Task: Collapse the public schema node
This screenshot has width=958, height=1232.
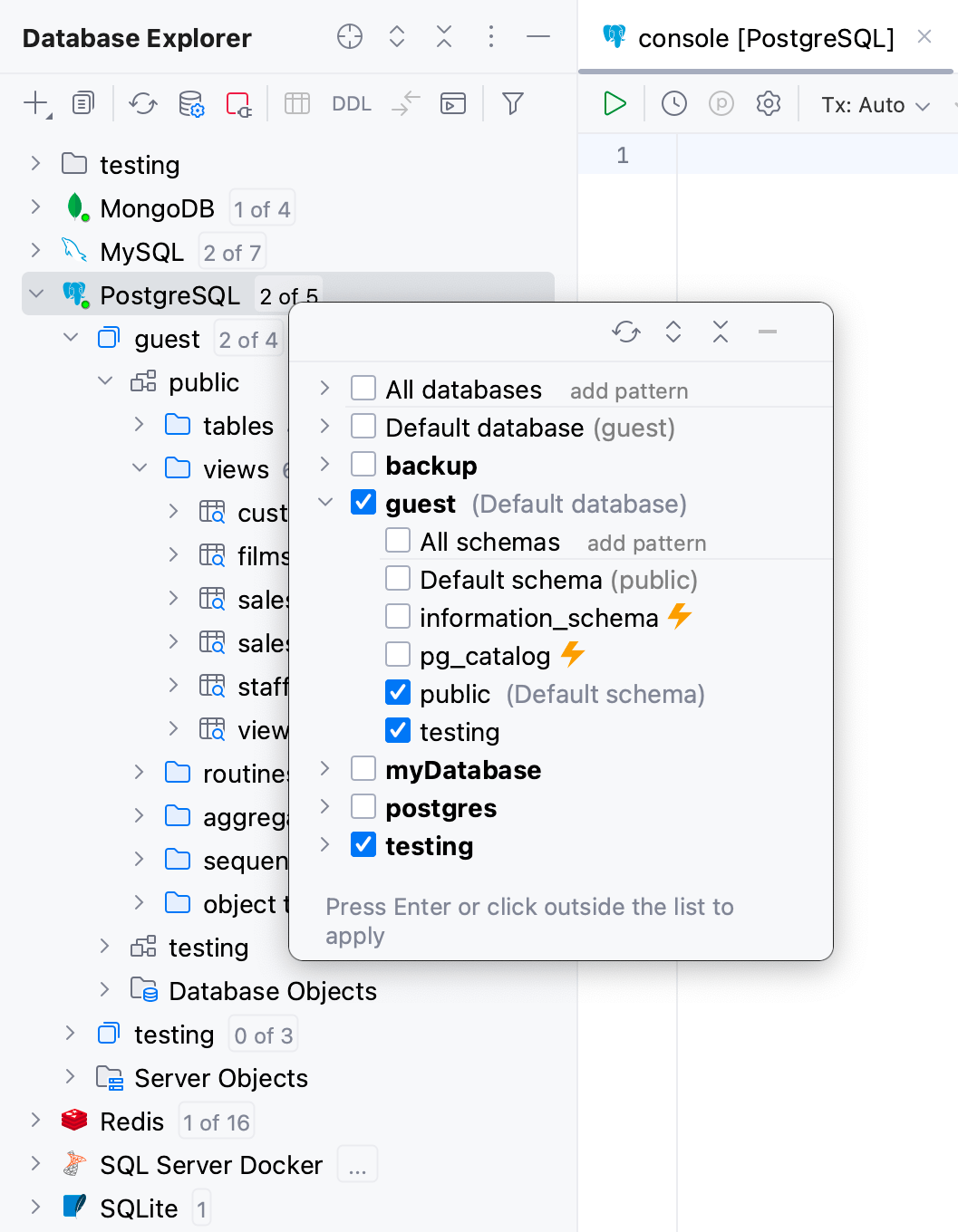Action: click(x=105, y=380)
